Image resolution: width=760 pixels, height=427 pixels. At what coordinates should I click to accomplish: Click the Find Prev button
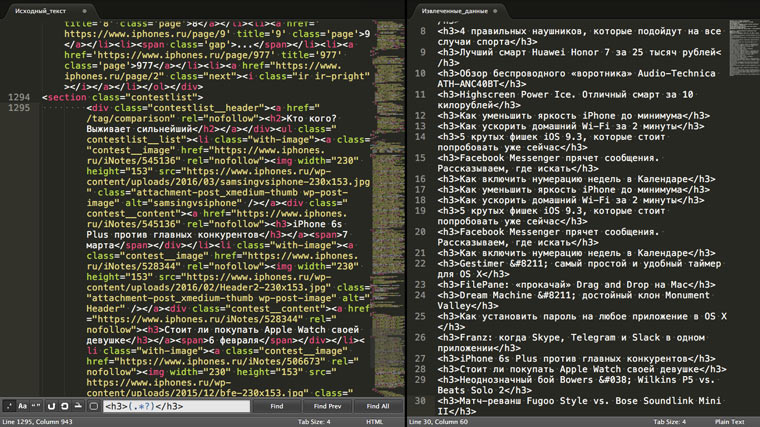tap(328, 406)
